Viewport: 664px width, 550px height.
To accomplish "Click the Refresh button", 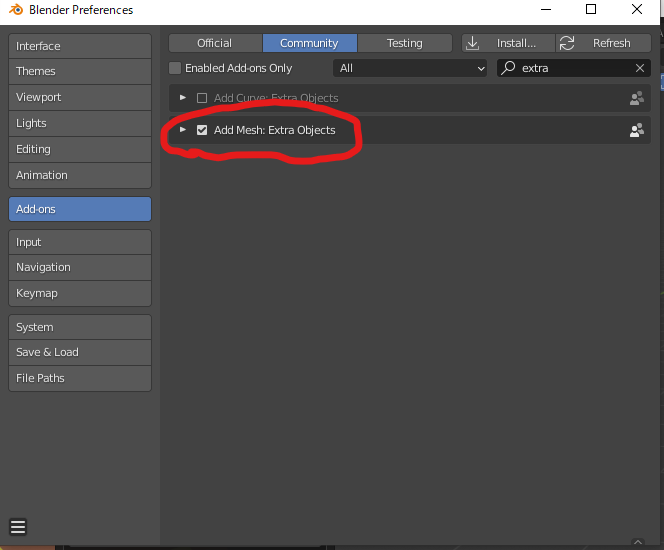I will click(603, 43).
